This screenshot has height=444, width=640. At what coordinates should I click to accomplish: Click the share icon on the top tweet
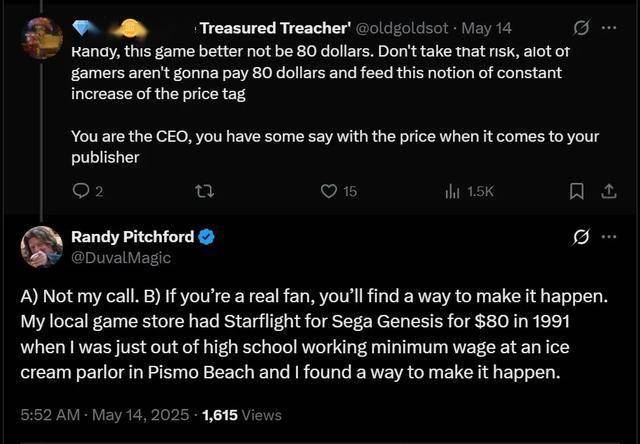pyautogui.click(x=608, y=191)
